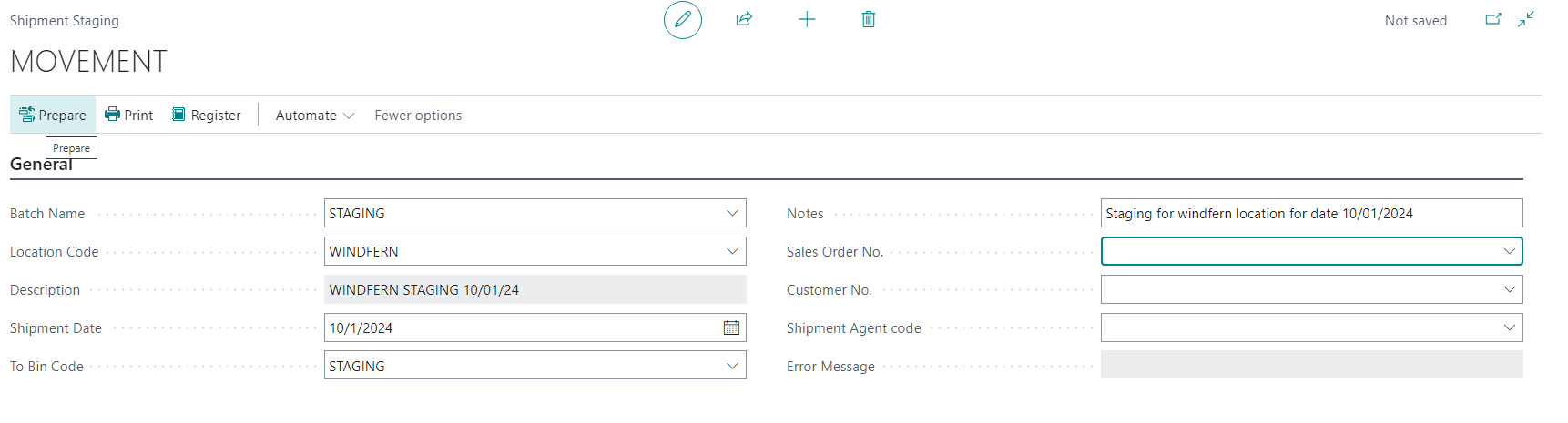Click the pencil edit icon
1568x423 pixels.
pos(683,20)
